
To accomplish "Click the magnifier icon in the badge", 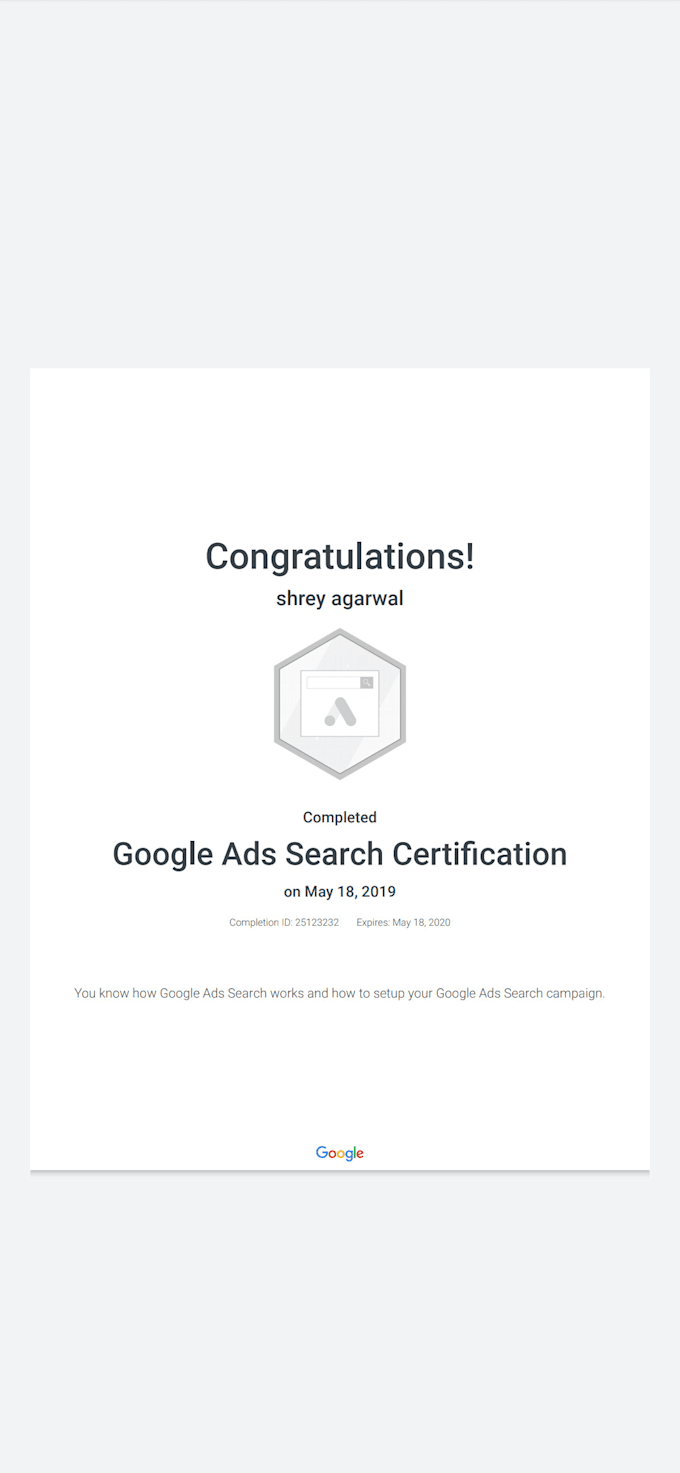I will click(x=367, y=683).
